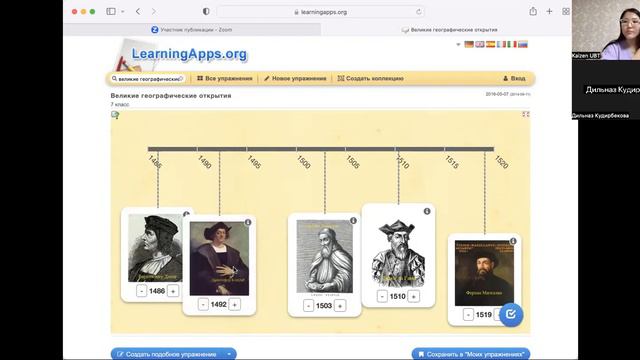Expand the arrow on 'Создать подобное упражнение'
The height and width of the screenshot is (360, 640).
pos(229,354)
